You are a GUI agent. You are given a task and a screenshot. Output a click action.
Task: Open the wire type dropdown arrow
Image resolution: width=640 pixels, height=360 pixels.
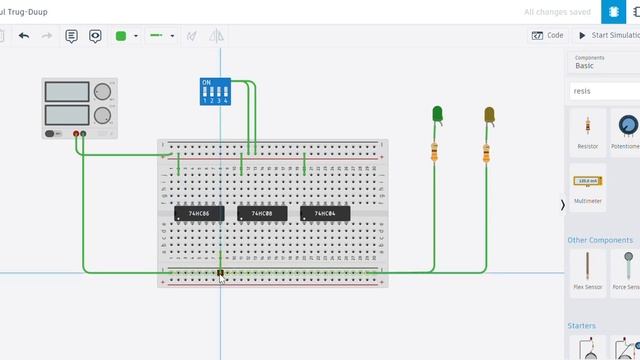172,36
